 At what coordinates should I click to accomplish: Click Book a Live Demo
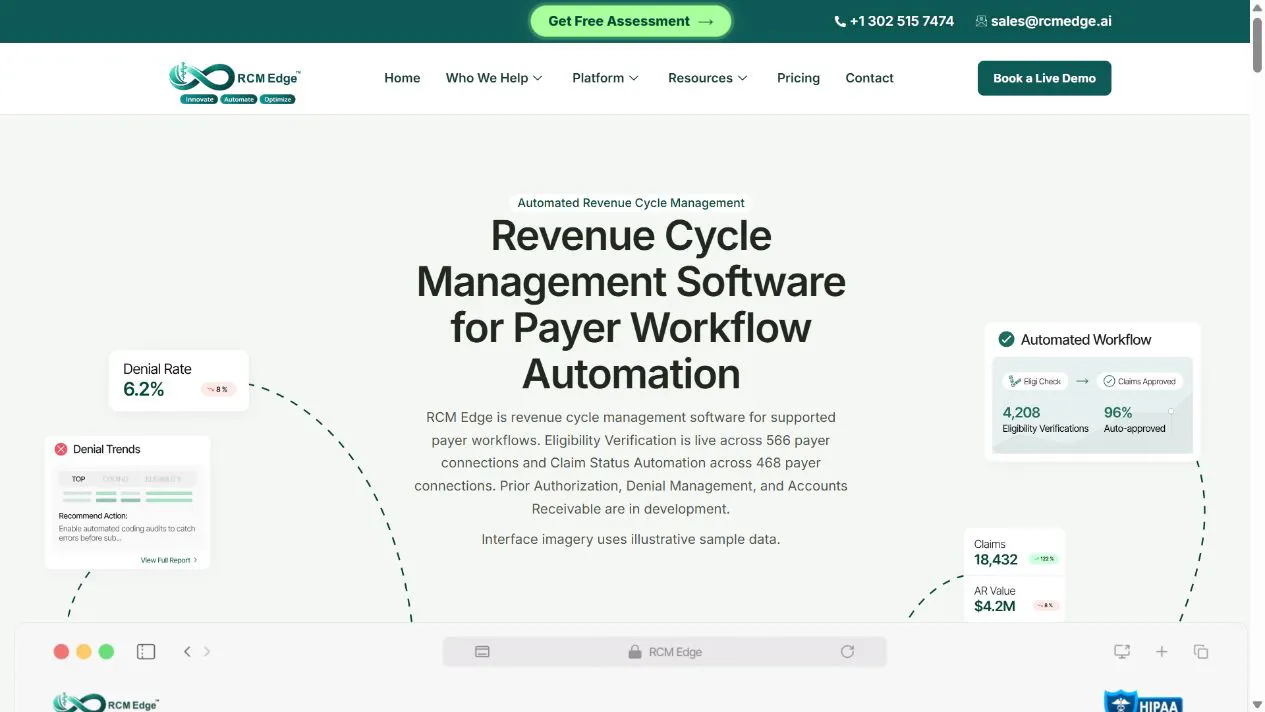(1044, 78)
